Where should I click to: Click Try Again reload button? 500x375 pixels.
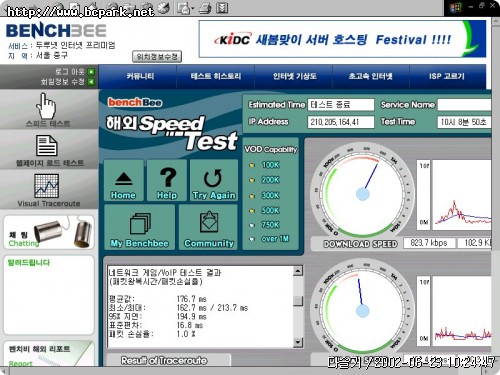(x=214, y=180)
